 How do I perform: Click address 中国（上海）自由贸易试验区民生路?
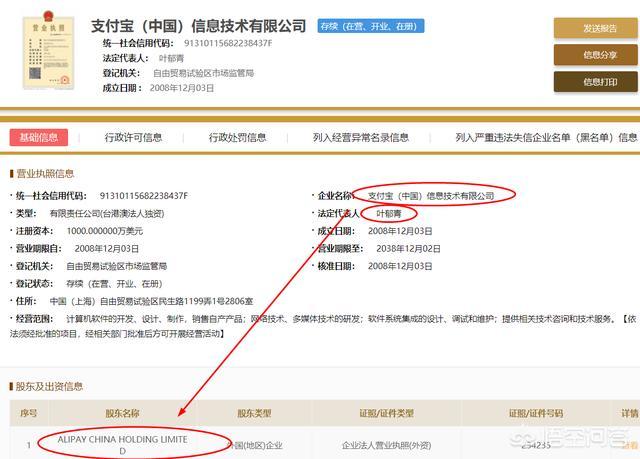click(x=151, y=302)
